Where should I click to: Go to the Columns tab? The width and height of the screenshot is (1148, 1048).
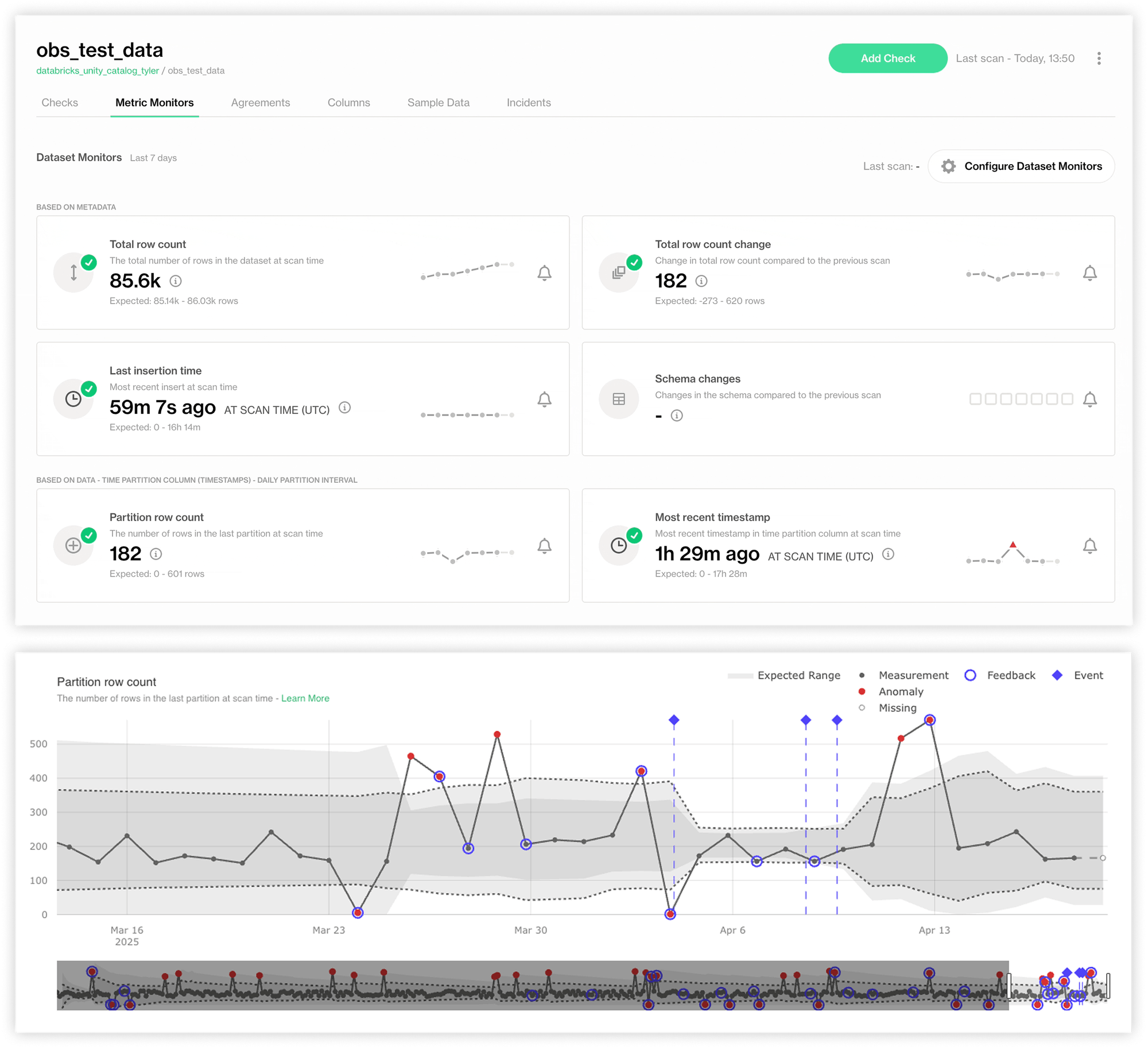point(348,102)
